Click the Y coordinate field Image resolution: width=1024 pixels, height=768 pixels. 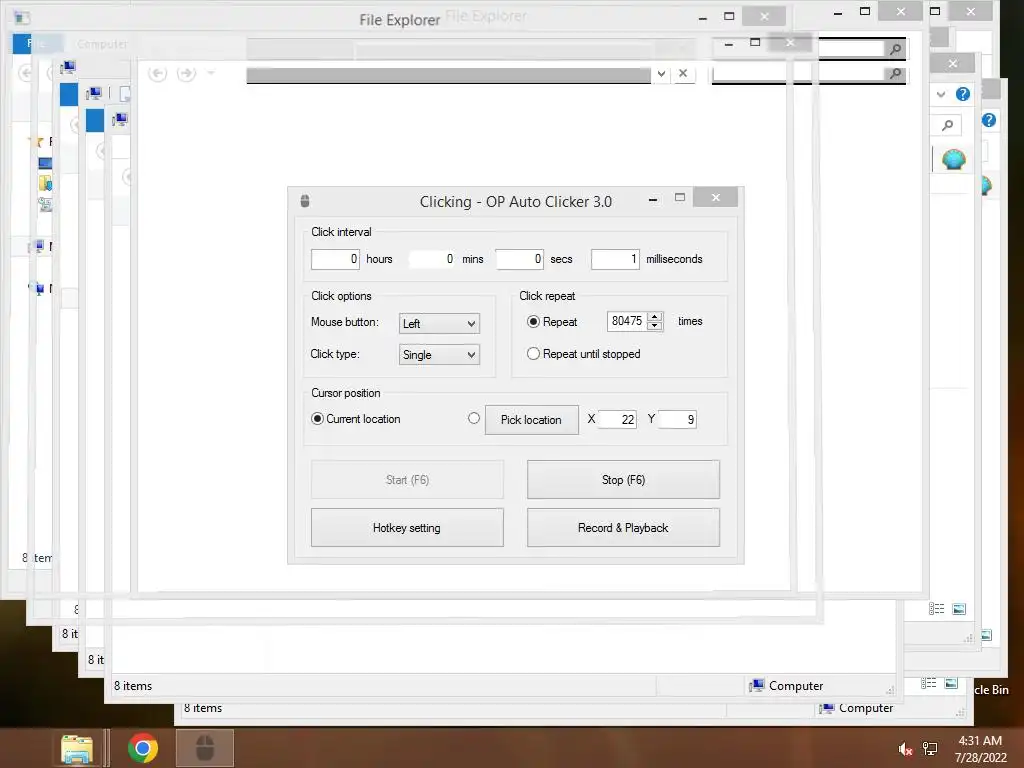pos(677,419)
